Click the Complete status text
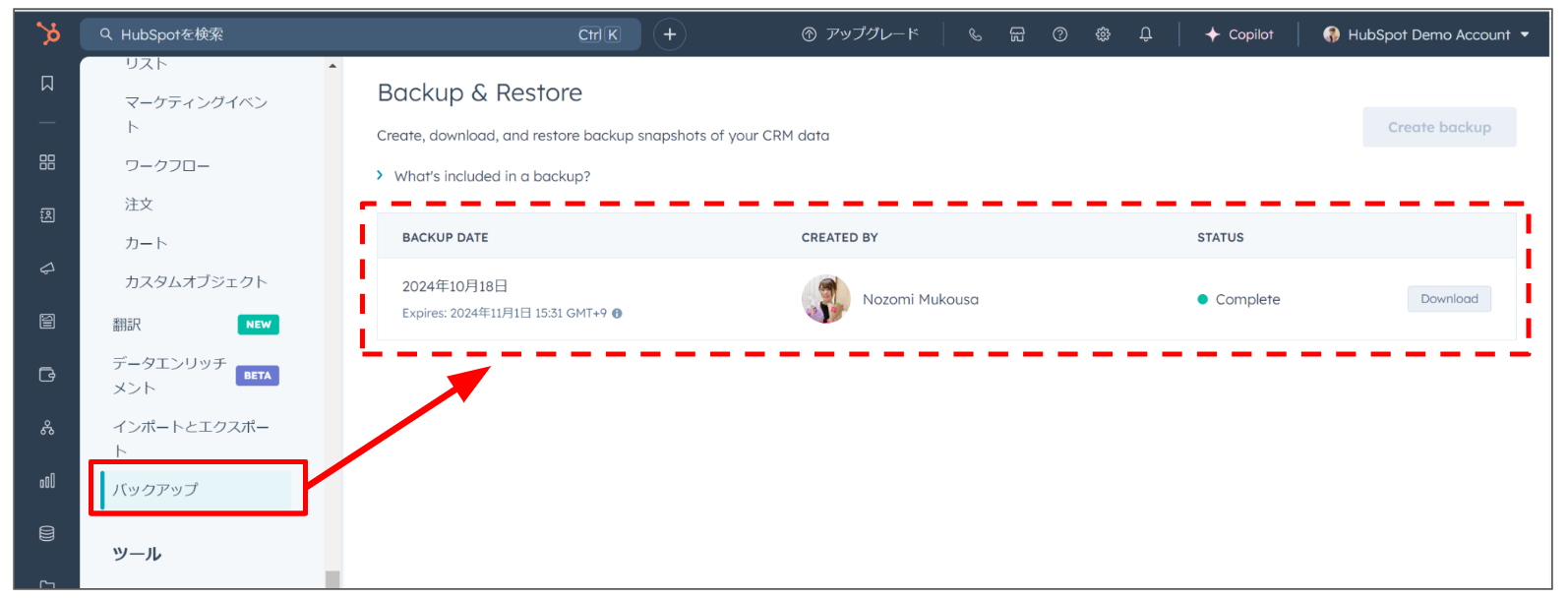Screen dimensions: 1568x600 [1247, 299]
